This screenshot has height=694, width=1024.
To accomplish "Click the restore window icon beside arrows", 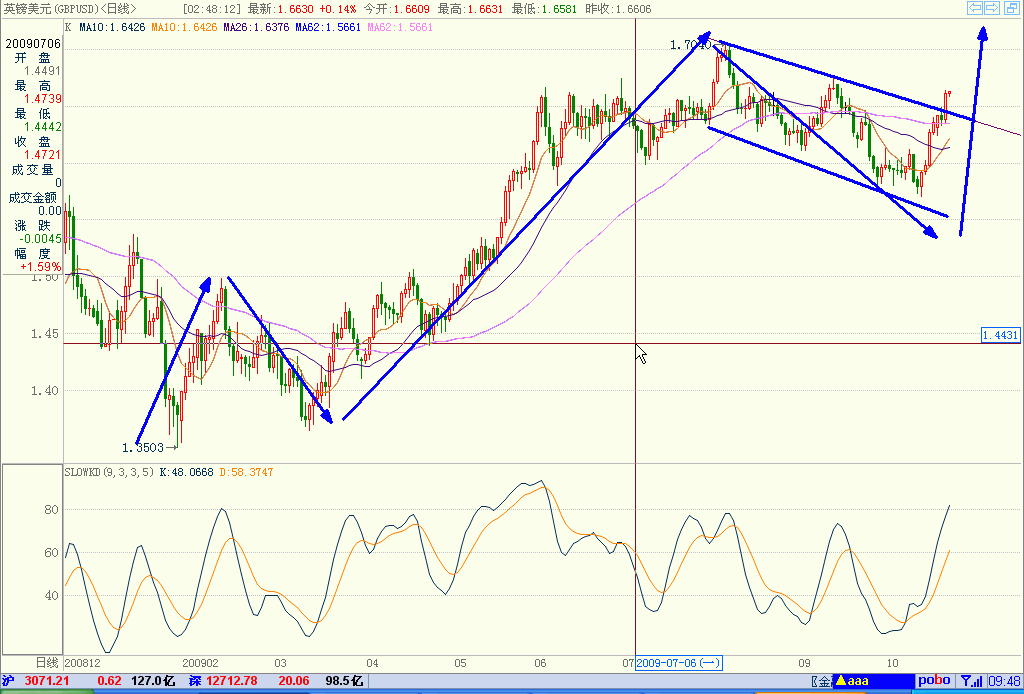I will [1010, 8].
